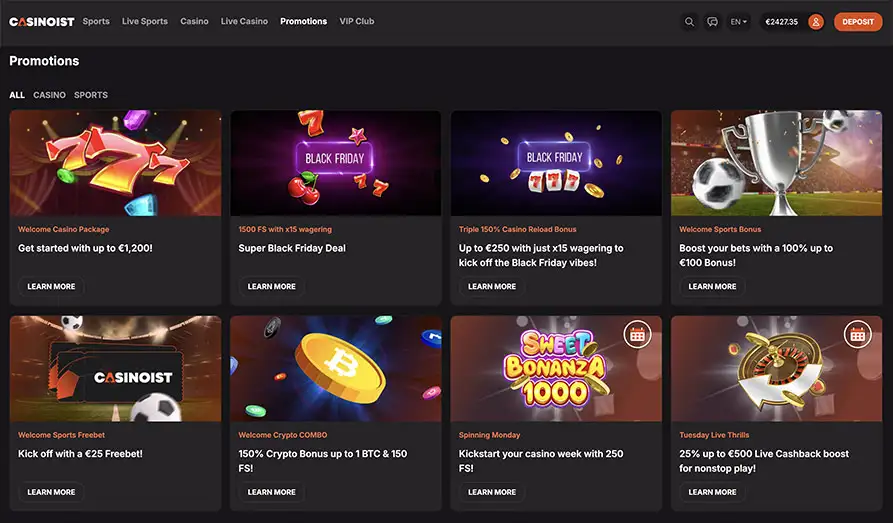893x523 pixels.
Task: Click the trophy and football banner image
Action: coord(776,163)
